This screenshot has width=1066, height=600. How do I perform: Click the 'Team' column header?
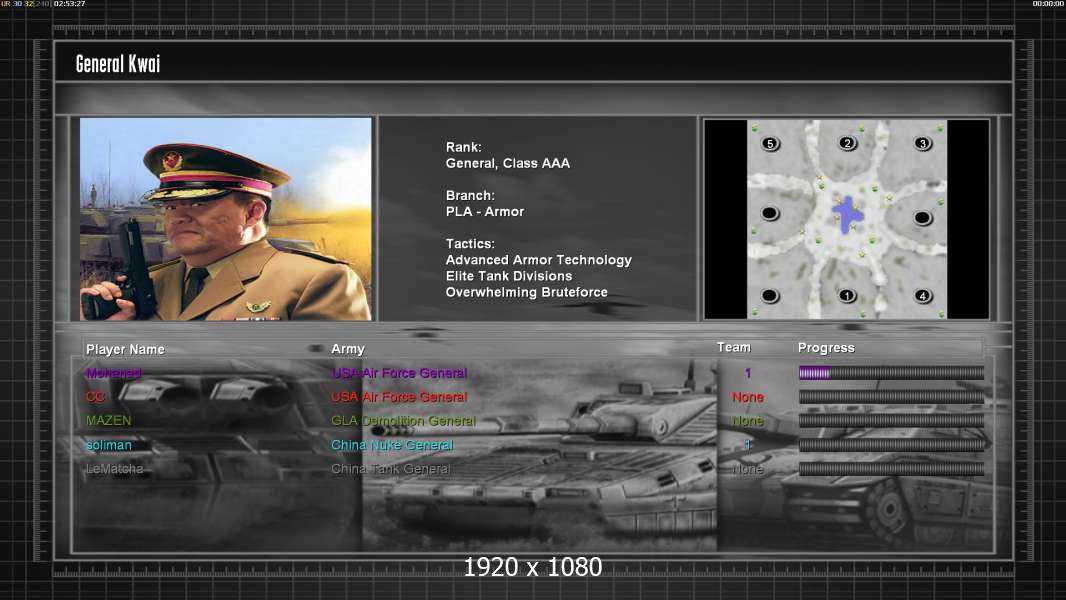pyautogui.click(x=734, y=347)
